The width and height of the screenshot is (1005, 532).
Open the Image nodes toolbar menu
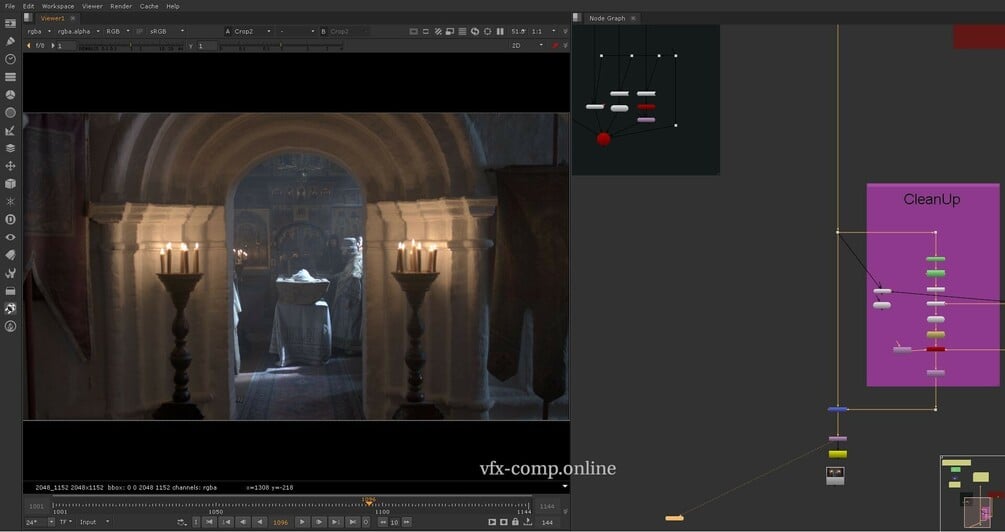click(10, 23)
